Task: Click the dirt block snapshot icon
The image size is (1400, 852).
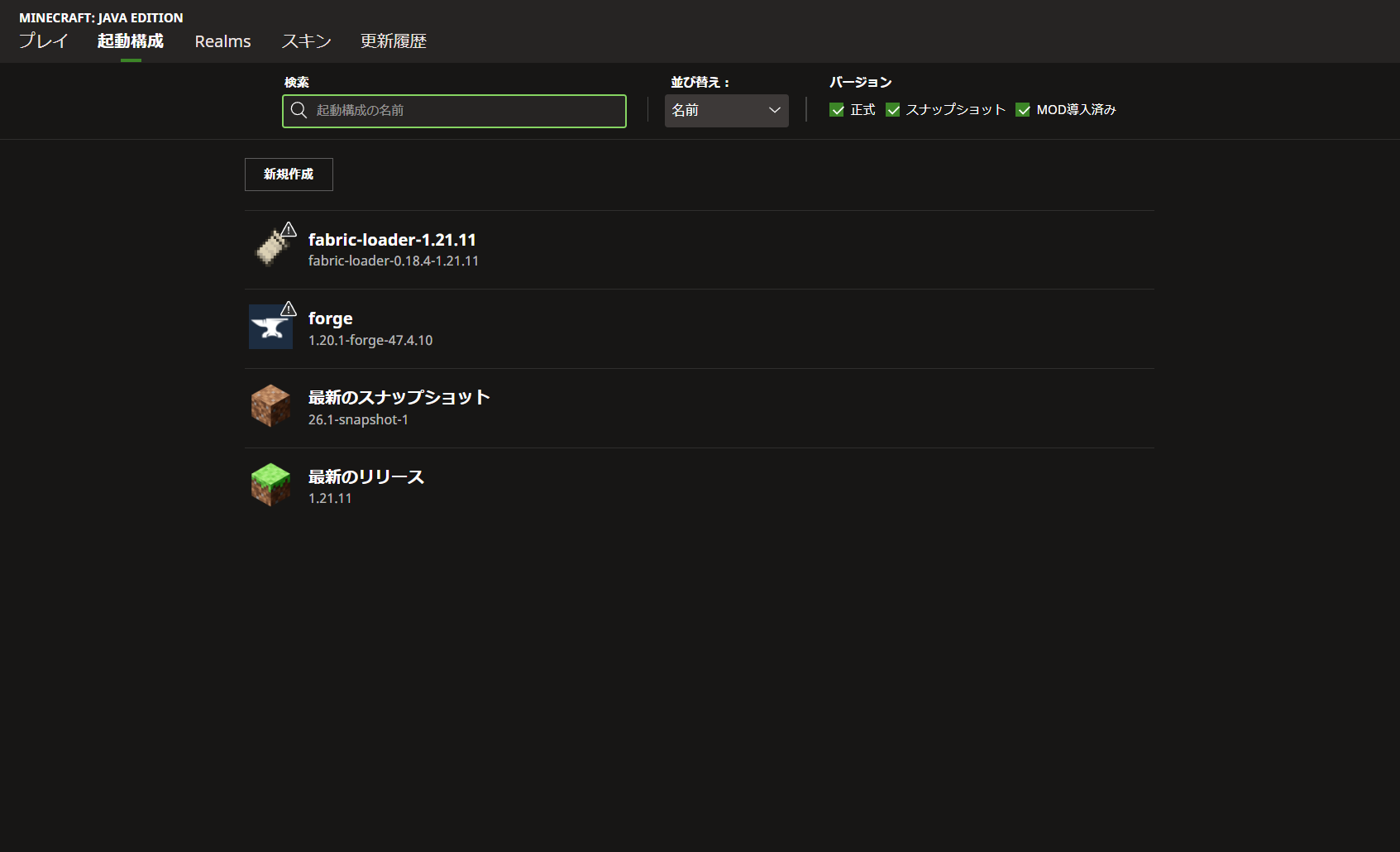Action: pyautogui.click(x=270, y=406)
